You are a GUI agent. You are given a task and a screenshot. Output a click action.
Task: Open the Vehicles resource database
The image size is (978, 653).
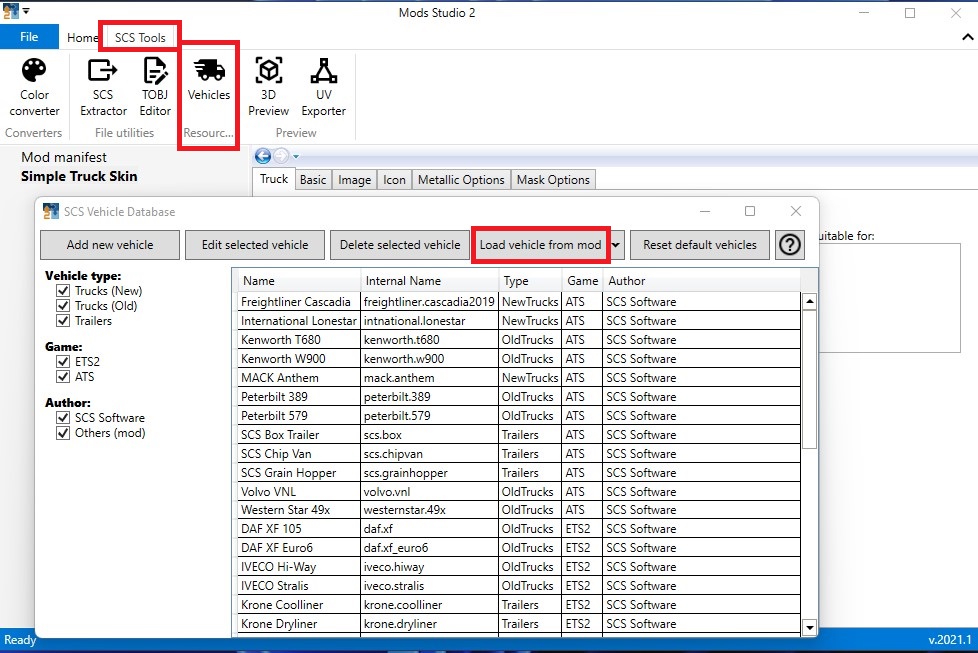point(208,80)
